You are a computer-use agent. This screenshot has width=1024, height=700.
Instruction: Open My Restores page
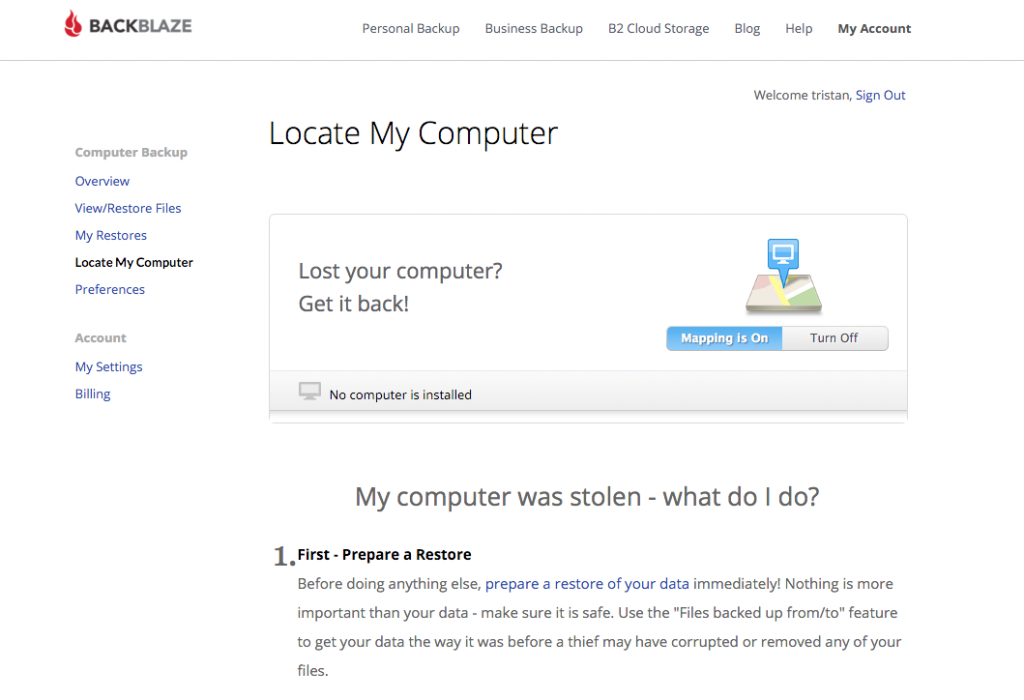pos(110,235)
